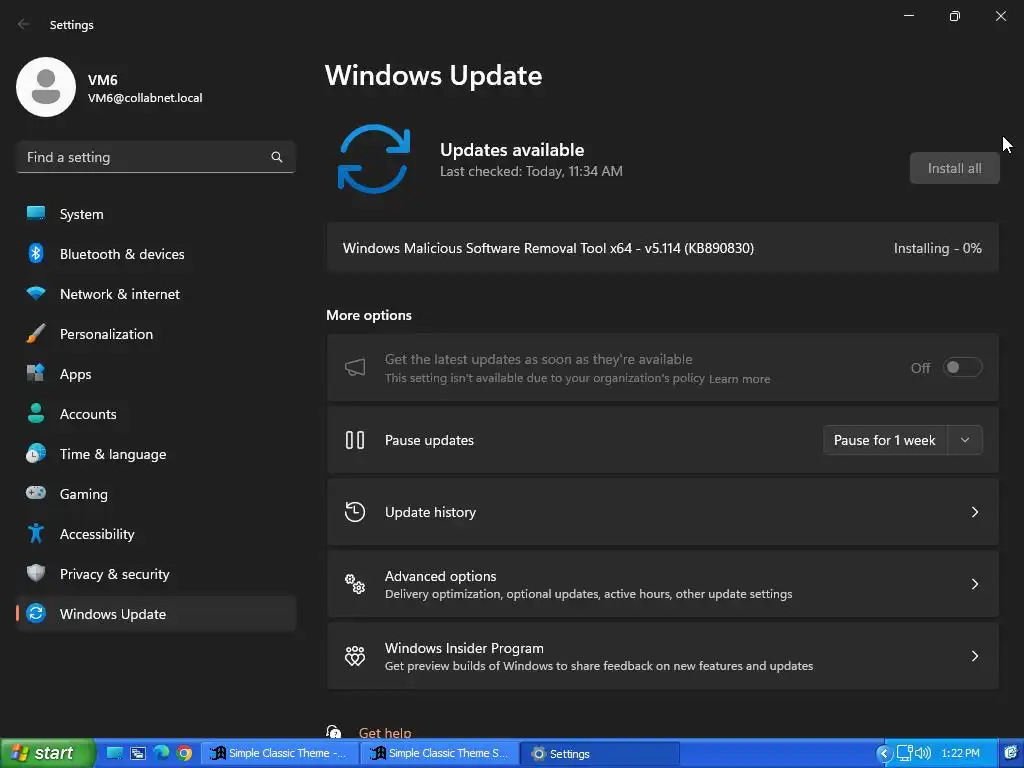Click the Advanced options gears icon
The height and width of the screenshot is (768, 1024).
(355, 584)
